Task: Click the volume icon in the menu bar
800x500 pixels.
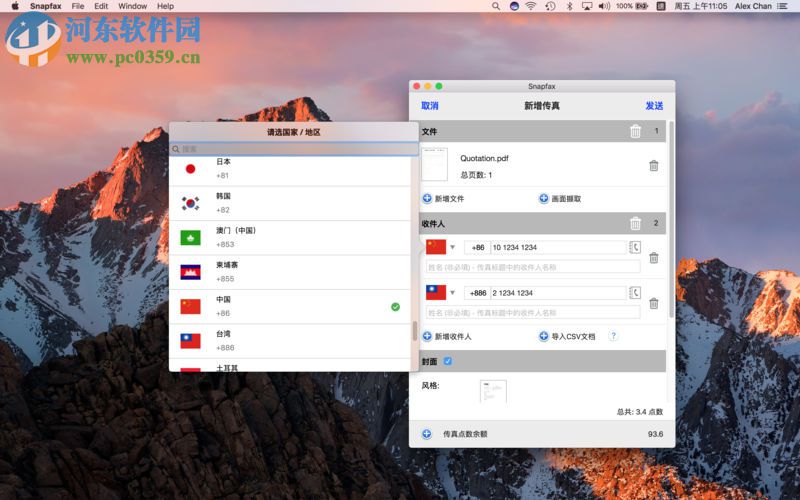Action: click(x=604, y=6)
